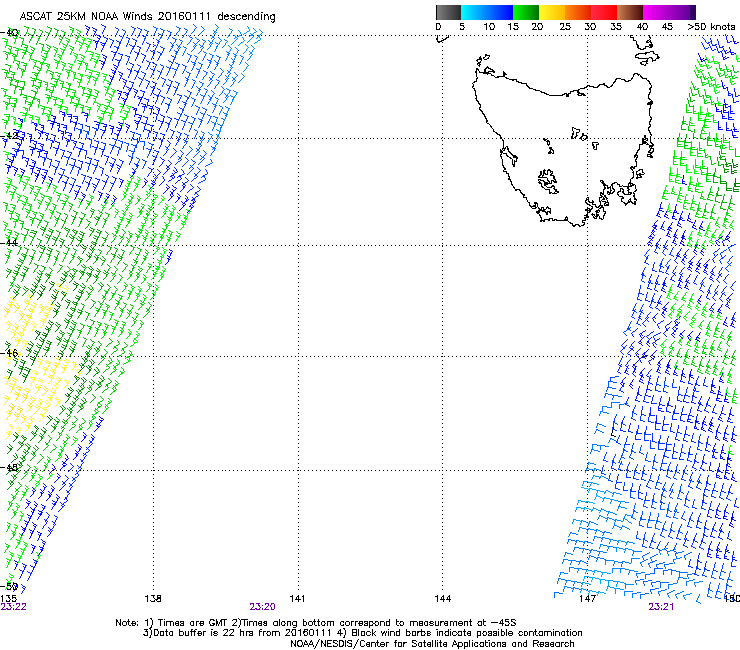Click the small islands northeast of Tasmania
The image size is (740, 650).
pyautogui.click(x=646, y=51)
